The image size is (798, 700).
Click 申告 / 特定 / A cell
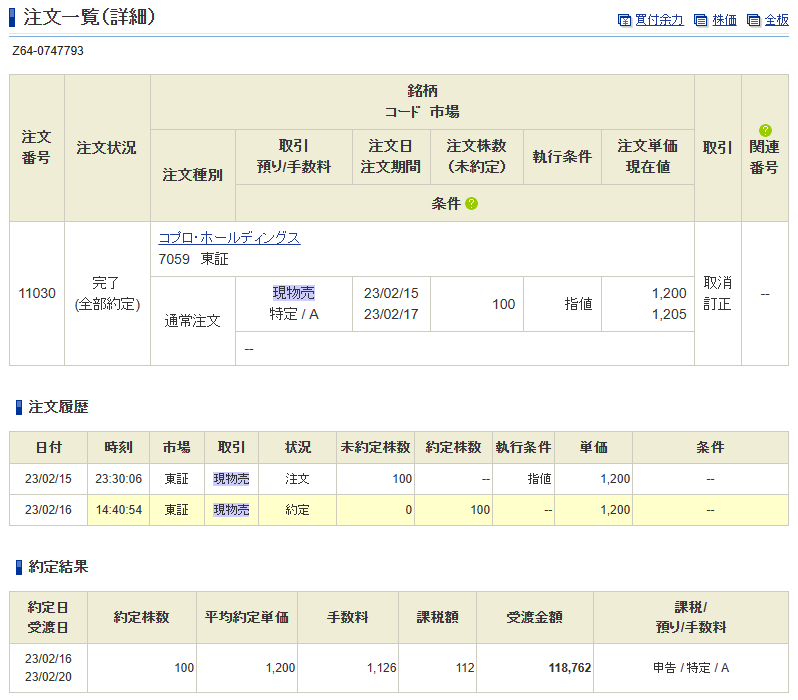point(691,667)
